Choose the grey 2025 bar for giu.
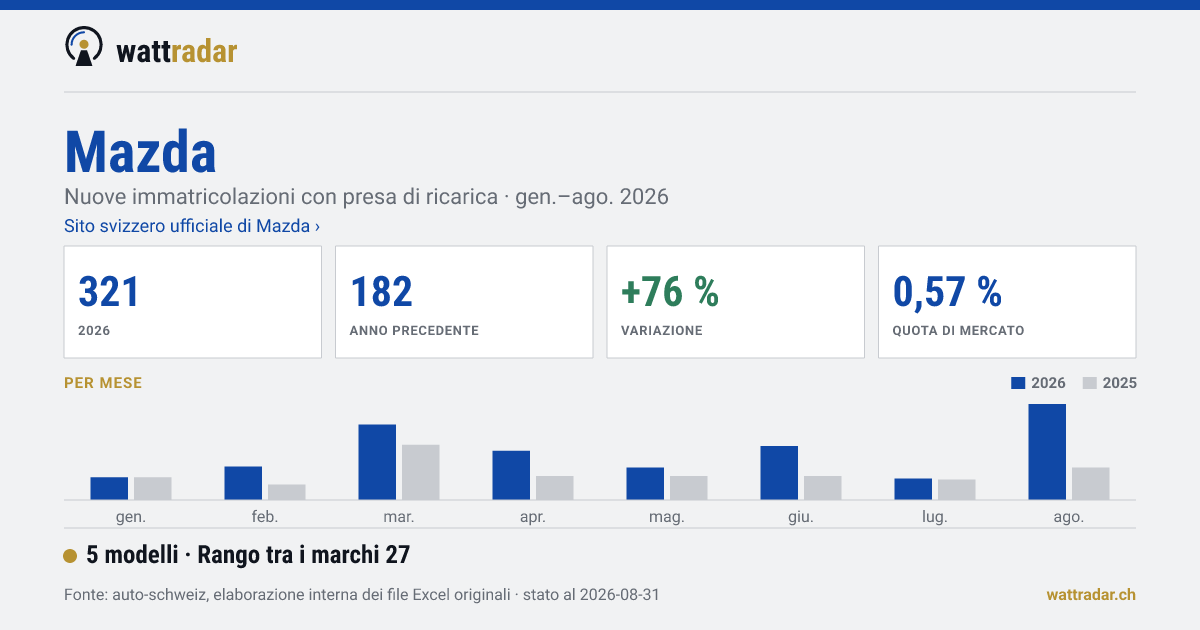The image size is (1200, 630). click(x=823, y=488)
